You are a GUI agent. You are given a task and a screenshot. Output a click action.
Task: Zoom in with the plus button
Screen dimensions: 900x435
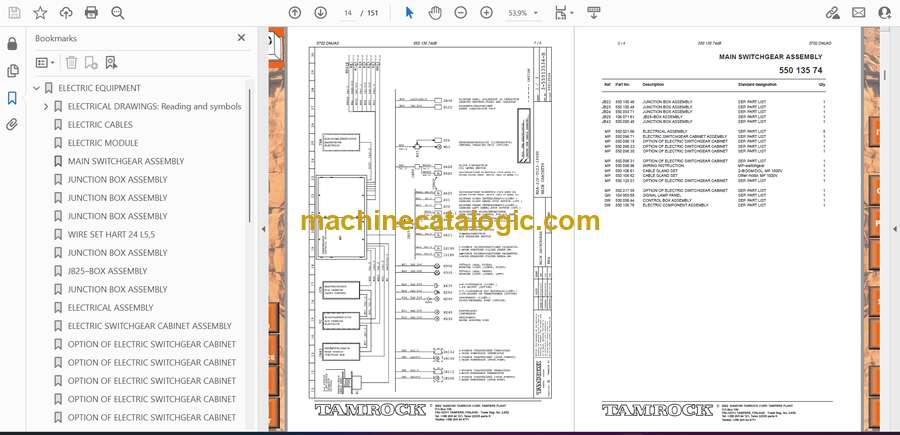click(x=486, y=13)
